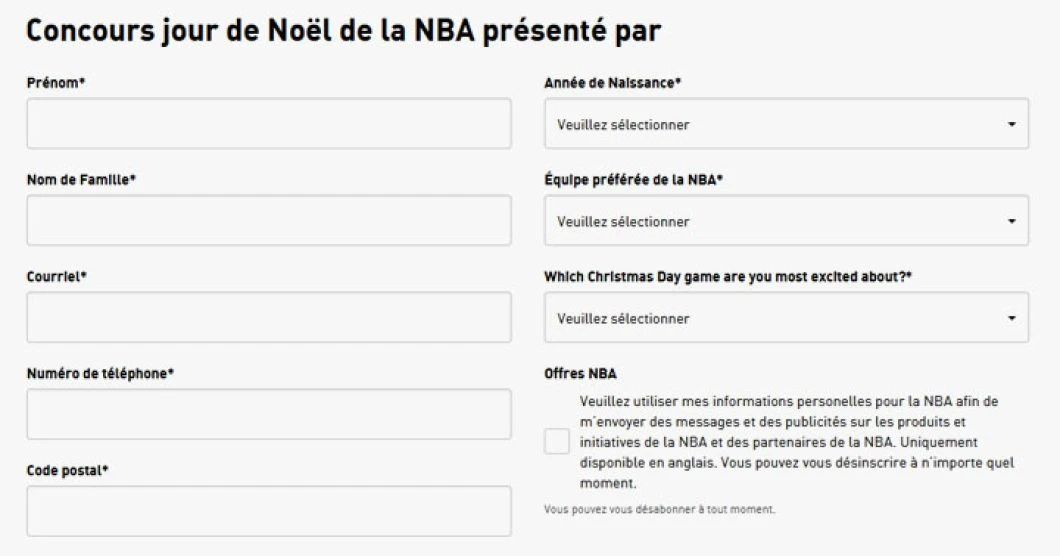This screenshot has width=1060, height=556.
Task: Click the Numéro de téléphone* label
Action: click(100, 373)
